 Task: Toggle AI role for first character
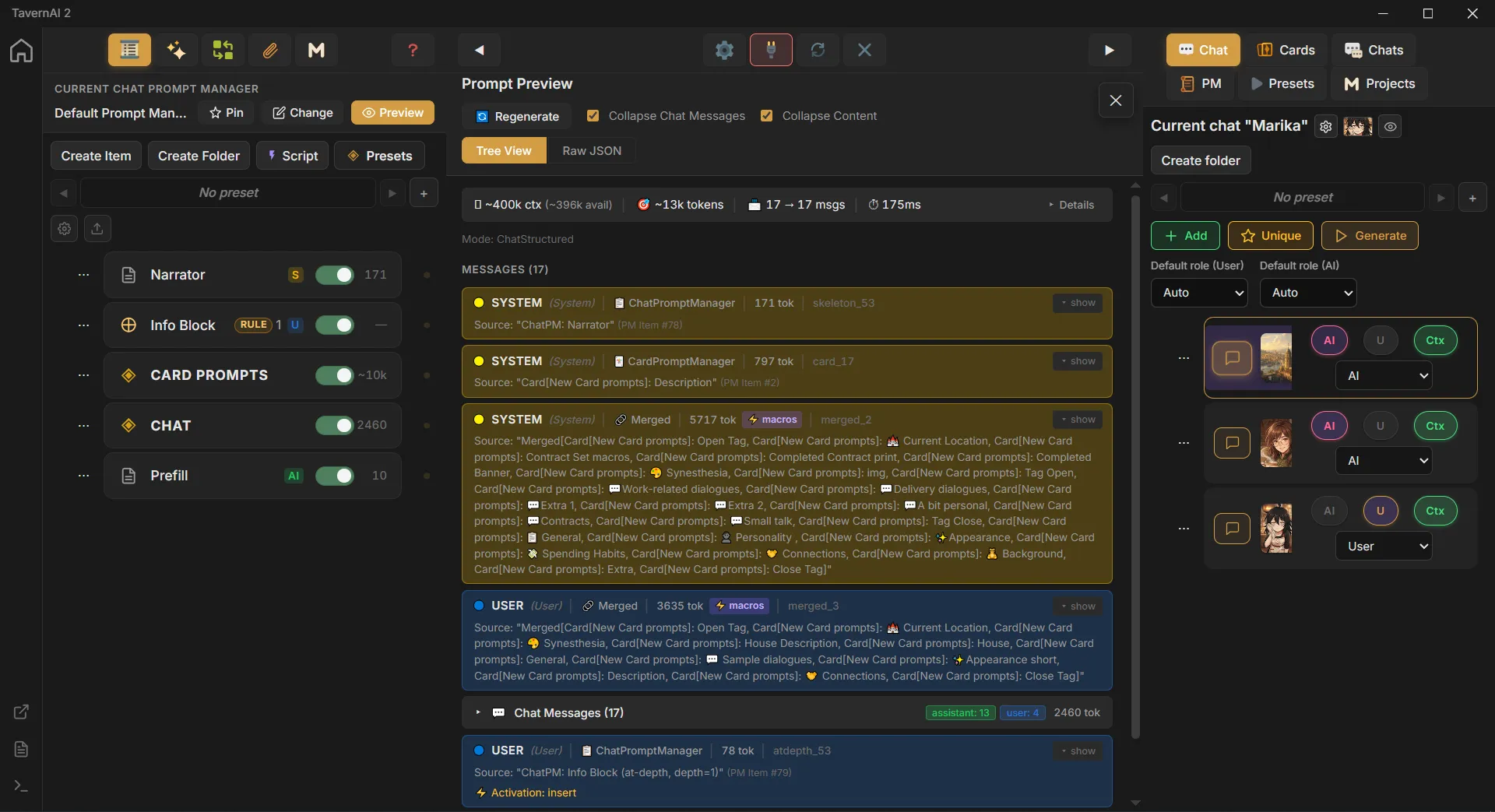click(1329, 340)
